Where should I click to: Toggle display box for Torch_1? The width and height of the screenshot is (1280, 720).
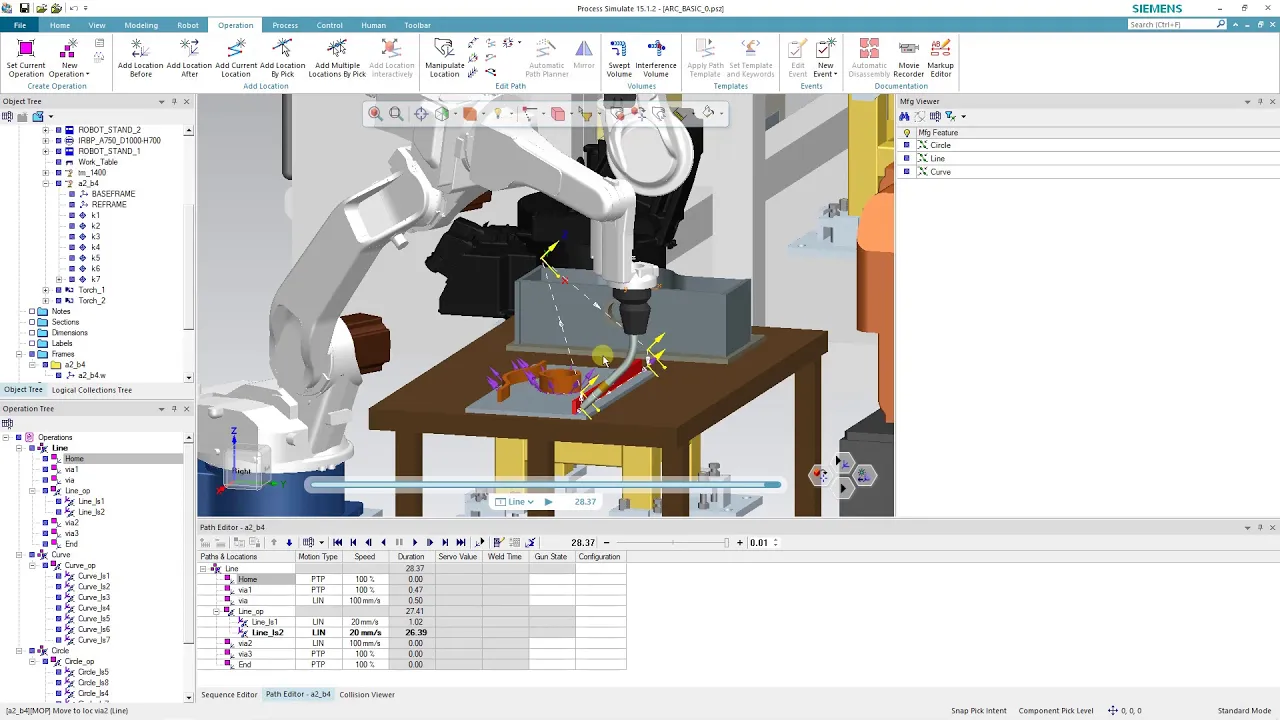click(58, 290)
